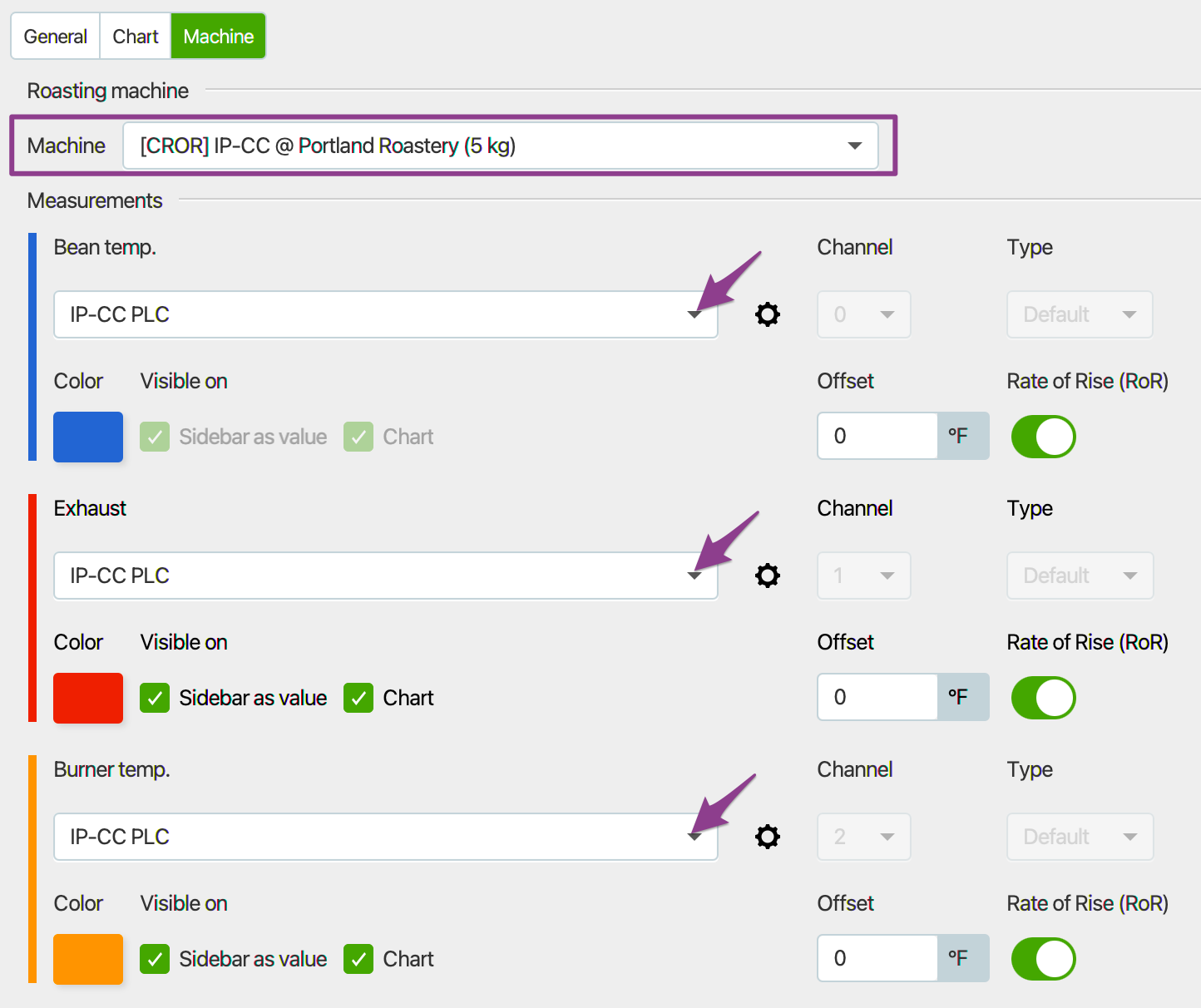Open Exhaust IP-CC PLC device dropdown
Screen dimensions: 1201x1008
[386, 576]
